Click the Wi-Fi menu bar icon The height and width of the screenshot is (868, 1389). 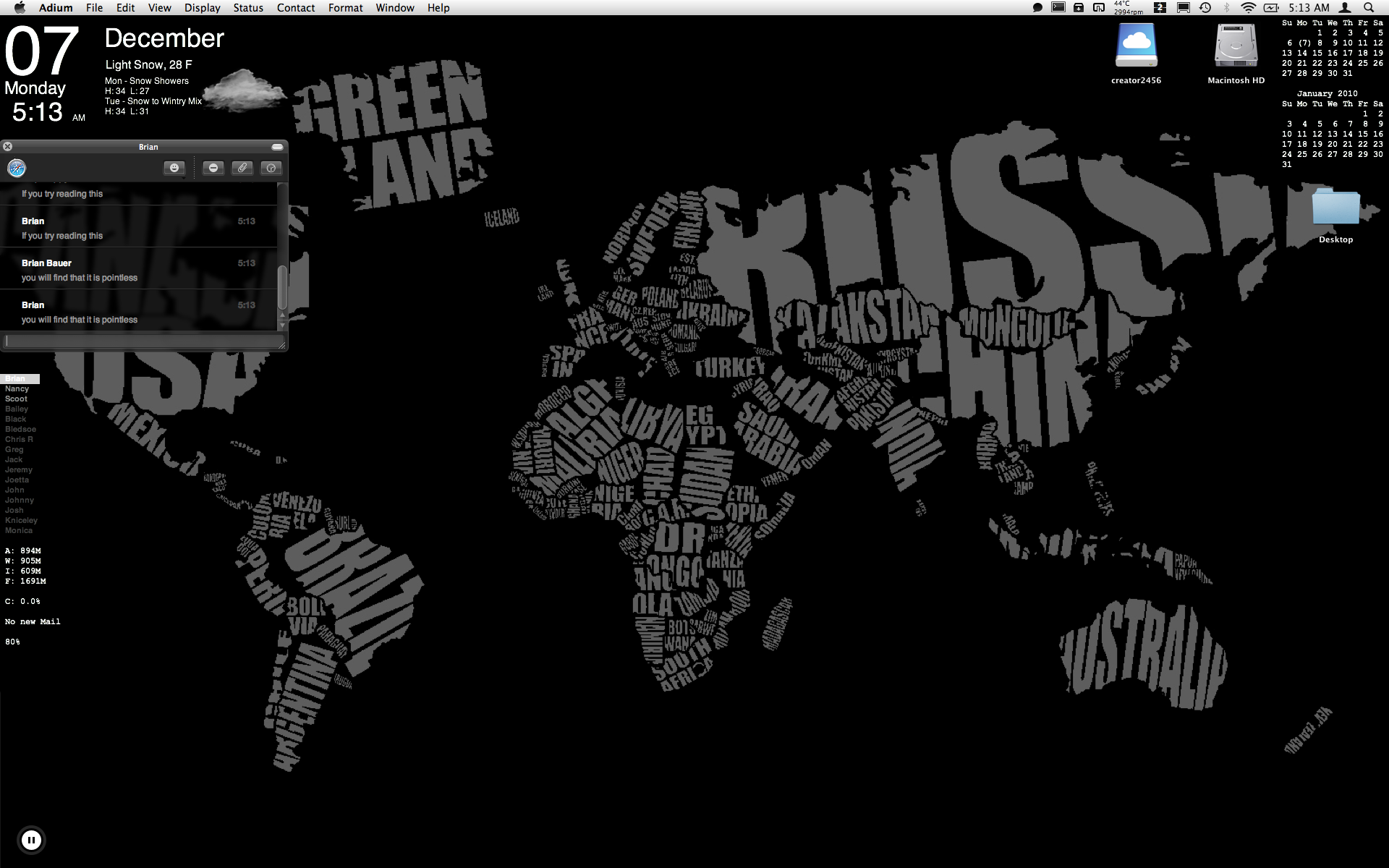[1248, 7]
